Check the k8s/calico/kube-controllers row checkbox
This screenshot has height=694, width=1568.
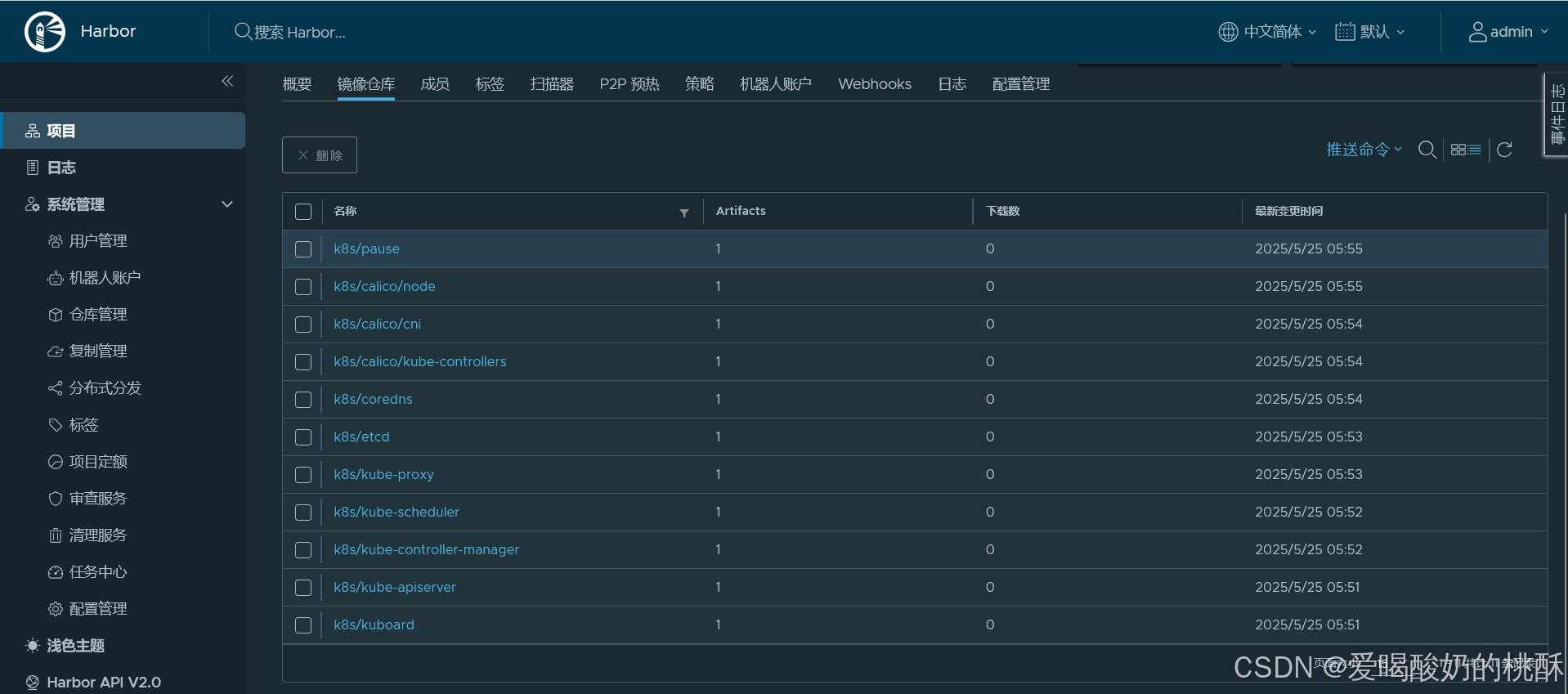click(303, 362)
